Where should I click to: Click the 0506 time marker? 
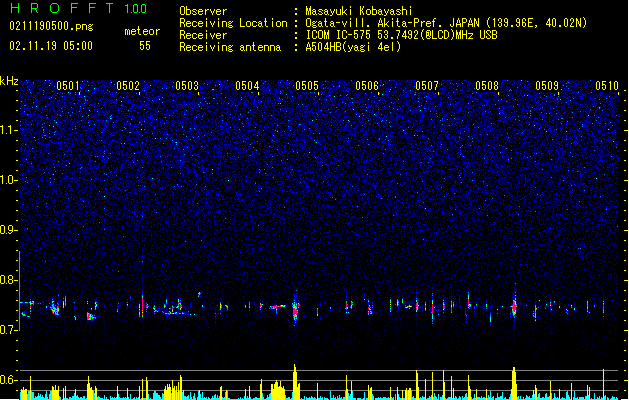[367, 86]
